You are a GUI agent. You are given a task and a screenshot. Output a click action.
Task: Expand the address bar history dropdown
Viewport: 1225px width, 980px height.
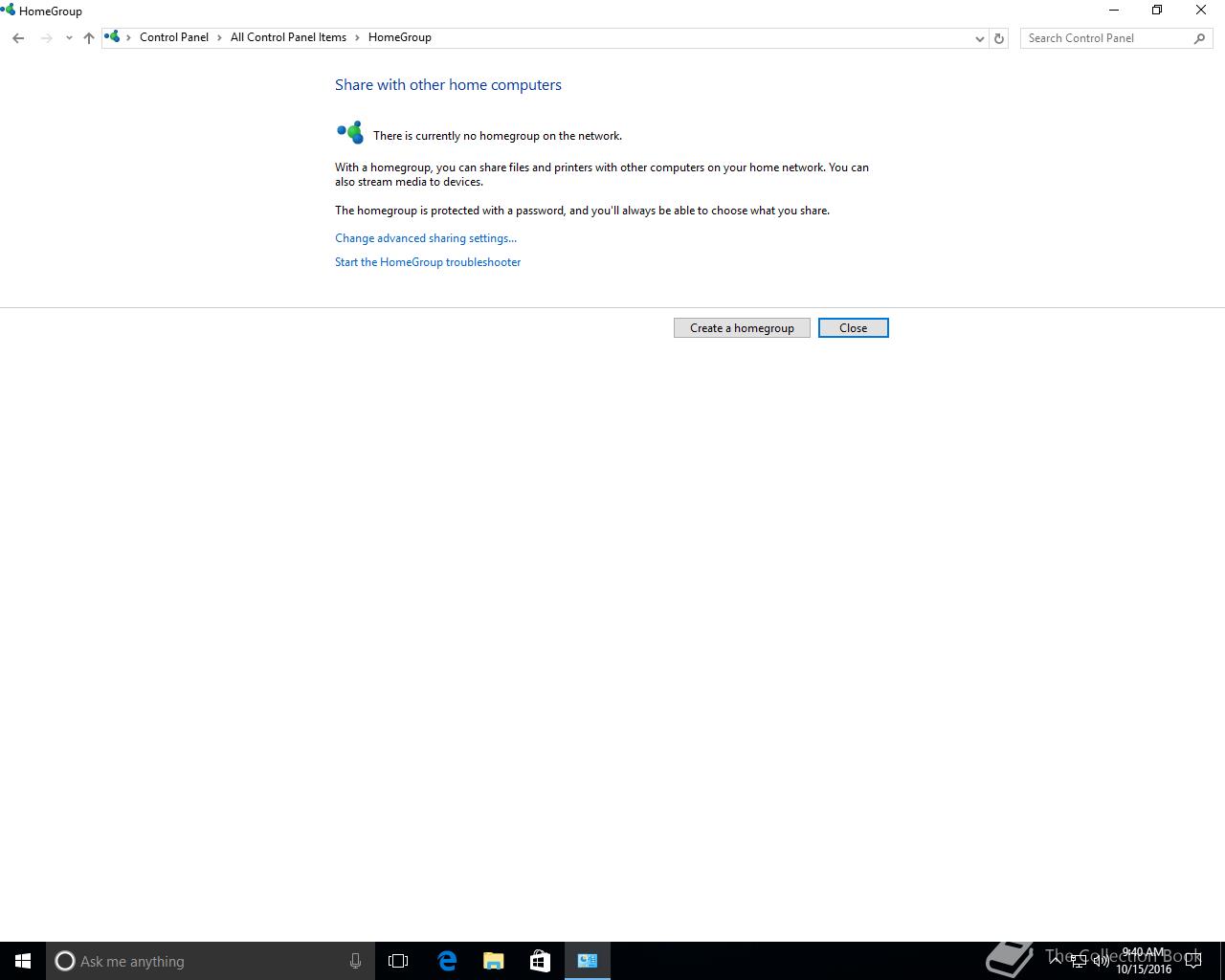(x=979, y=38)
